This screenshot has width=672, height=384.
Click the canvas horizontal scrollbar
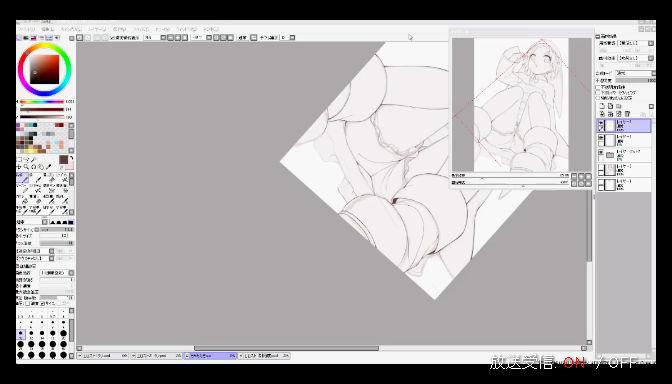(286, 348)
